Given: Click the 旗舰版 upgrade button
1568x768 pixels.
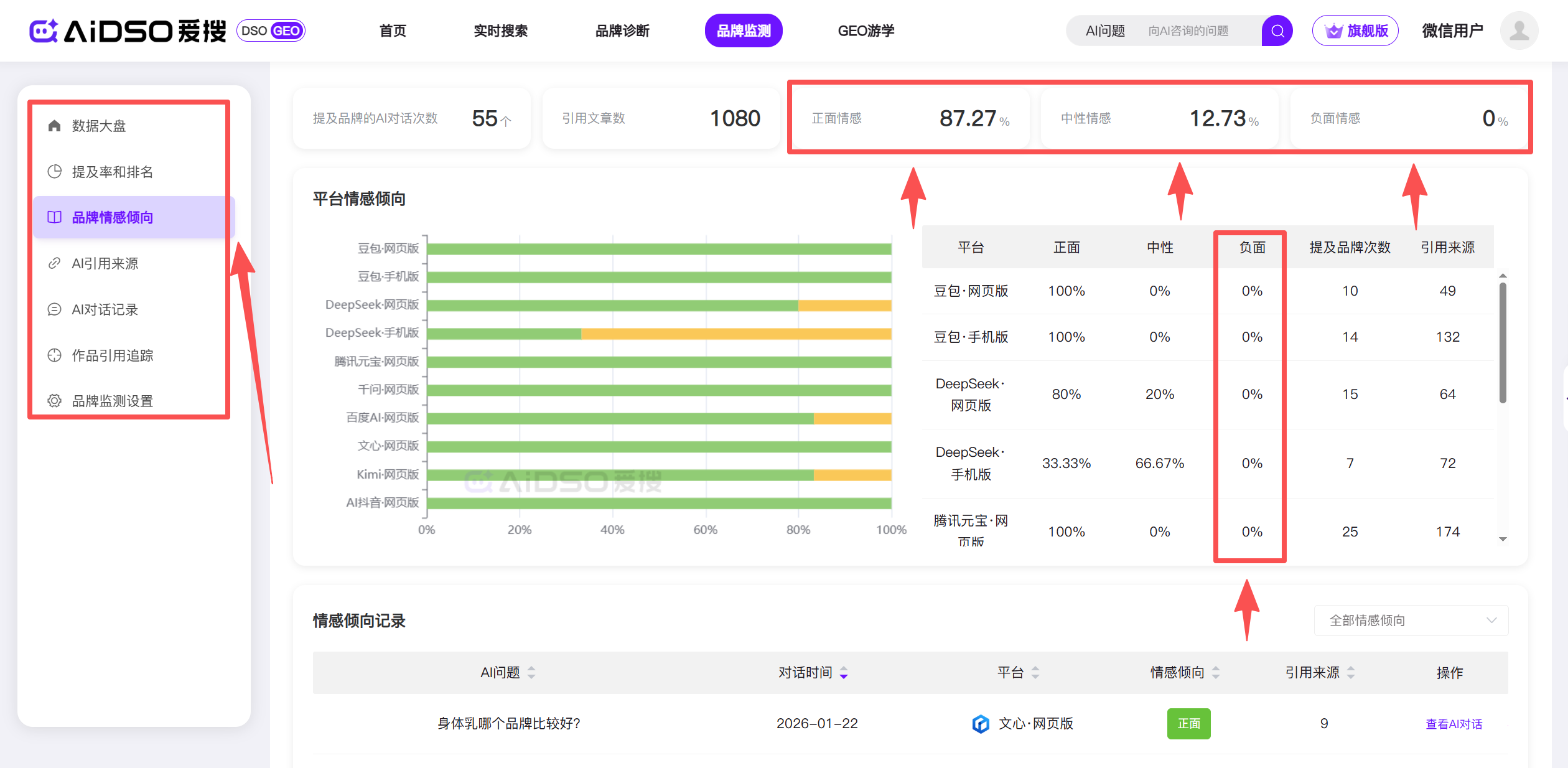Looking at the screenshot, I should [1355, 31].
